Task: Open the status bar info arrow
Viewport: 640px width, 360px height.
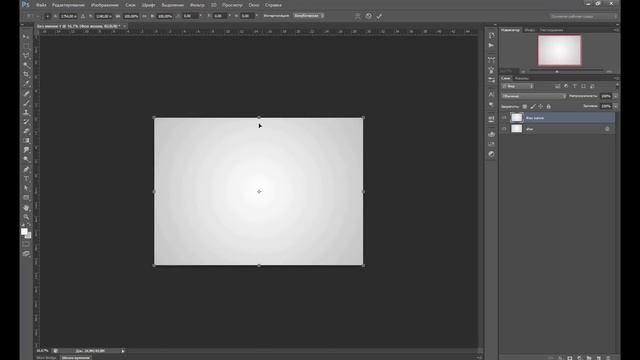Action: [x=122, y=351]
